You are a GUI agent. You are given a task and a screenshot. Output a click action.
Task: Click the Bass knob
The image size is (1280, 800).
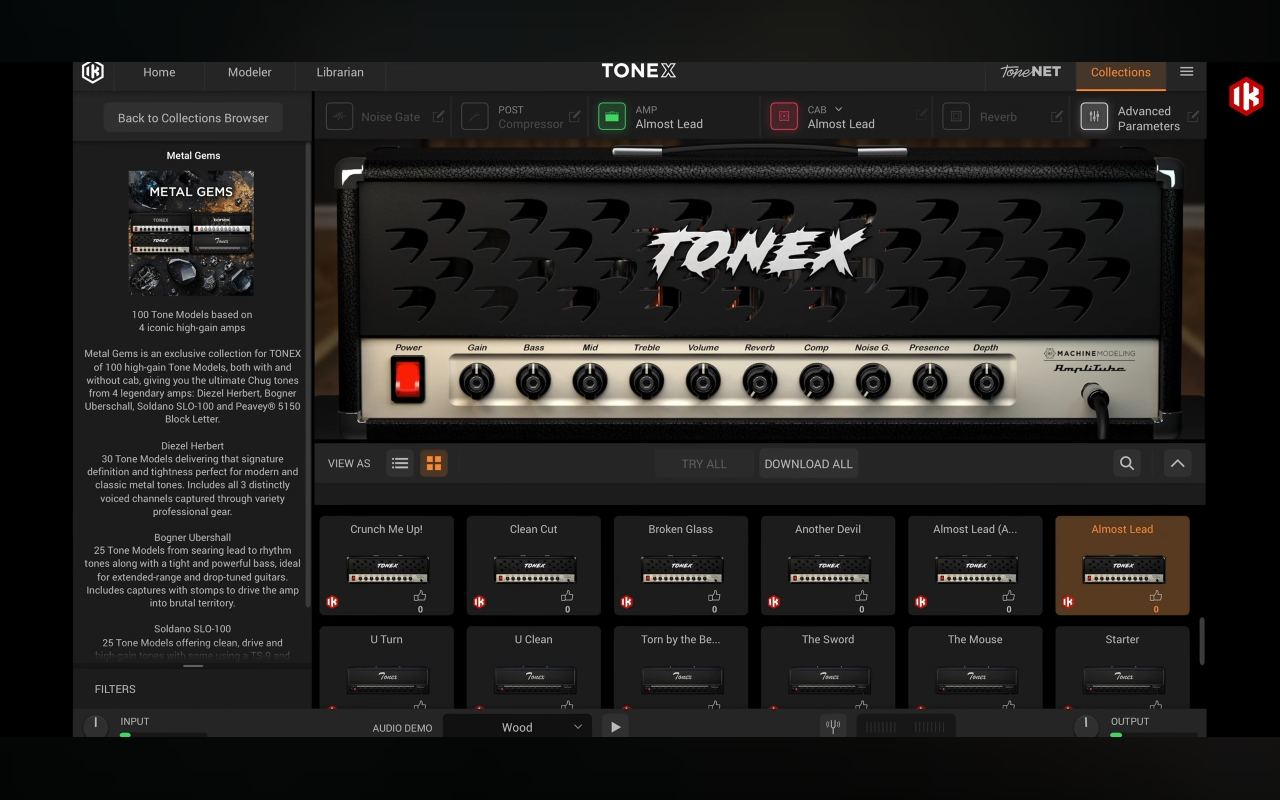click(x=533, y=380)
